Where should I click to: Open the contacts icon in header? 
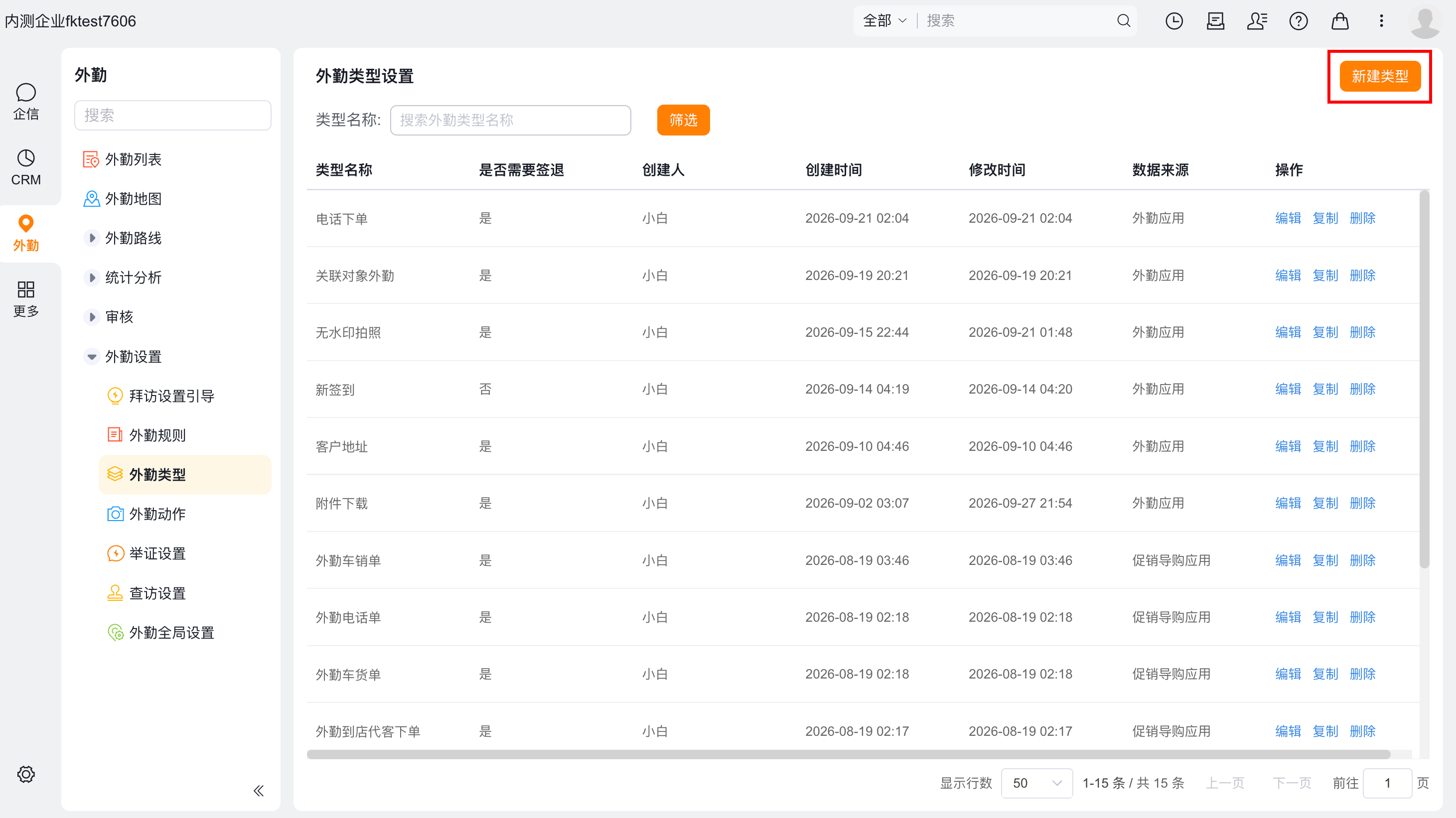(1257, 21)
